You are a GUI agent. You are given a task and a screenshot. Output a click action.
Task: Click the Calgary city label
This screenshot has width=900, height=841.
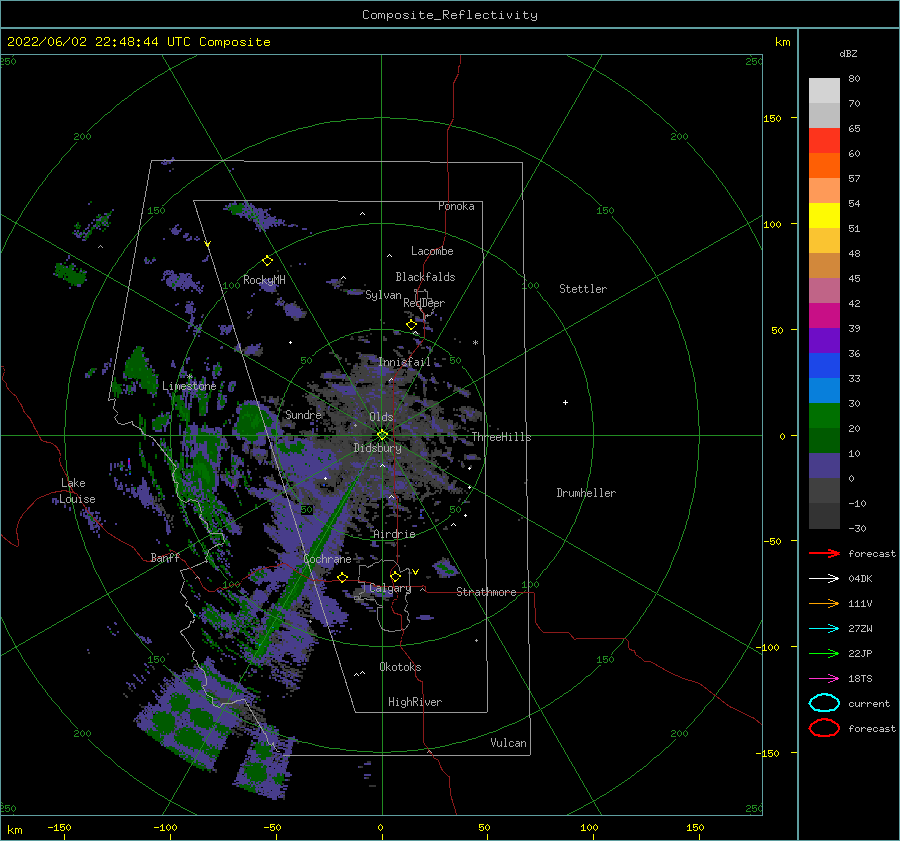point(390,588)
